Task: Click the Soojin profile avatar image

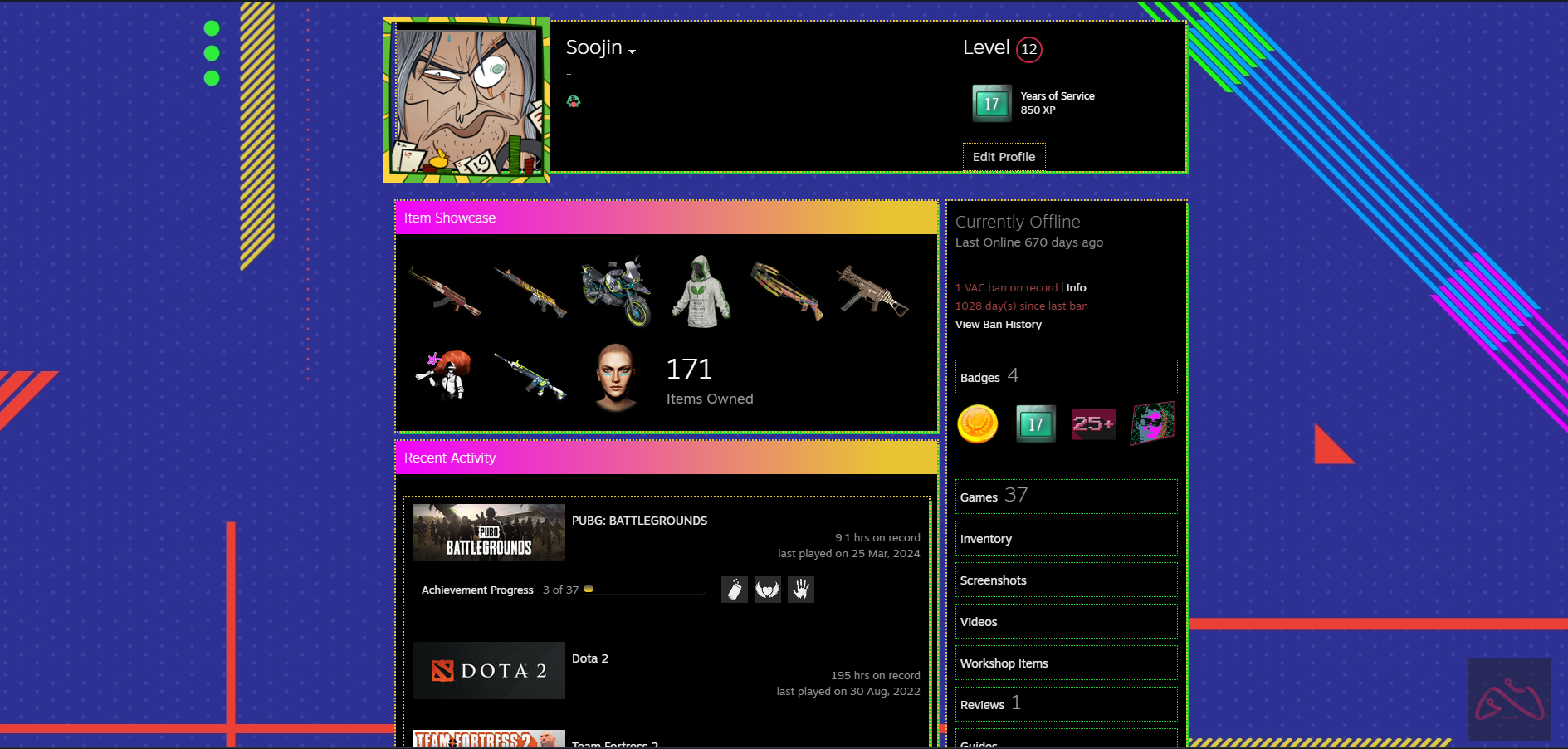Action: point(466,100)
